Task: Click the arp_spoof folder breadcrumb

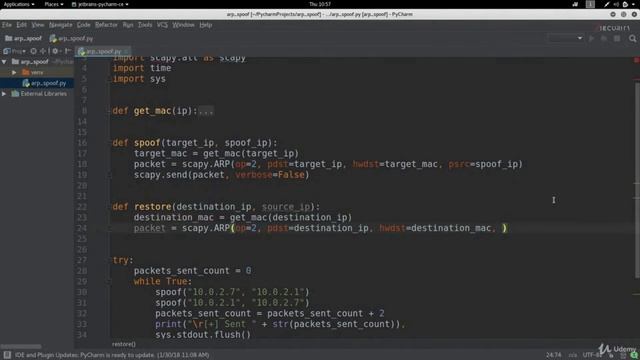Action: [24, 38]
